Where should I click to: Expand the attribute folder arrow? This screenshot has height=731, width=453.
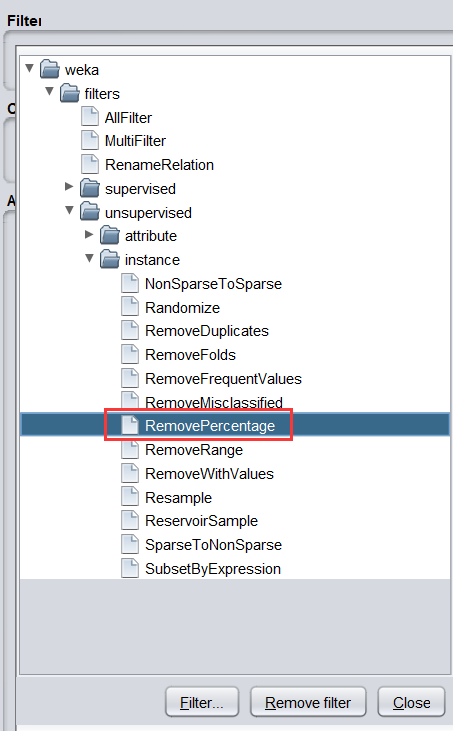pos(89,234)
